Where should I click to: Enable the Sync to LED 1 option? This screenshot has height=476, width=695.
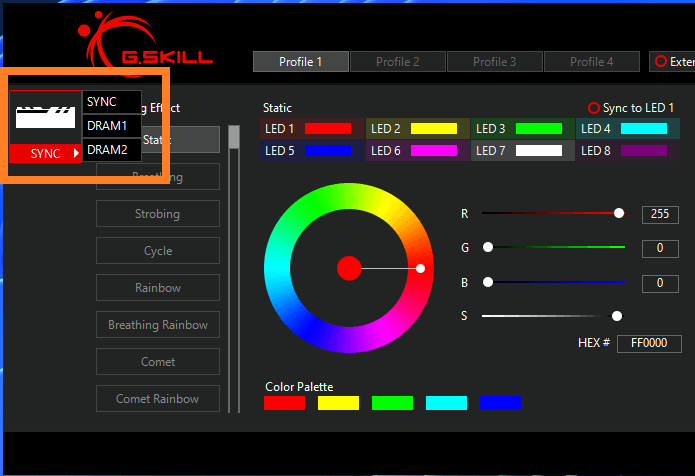pos(594,108)
